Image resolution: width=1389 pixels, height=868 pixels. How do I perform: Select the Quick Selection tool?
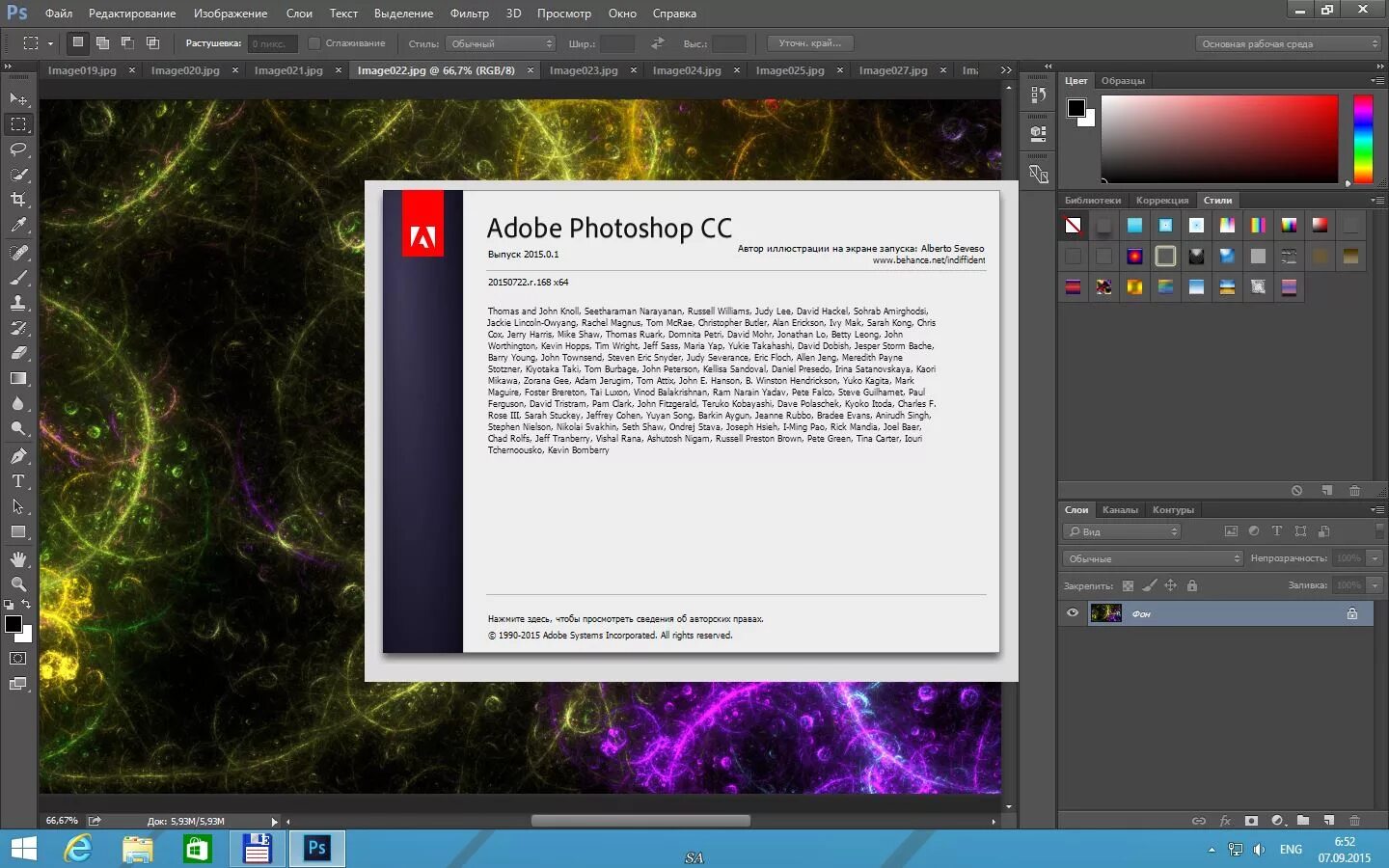tap(18, 175)
